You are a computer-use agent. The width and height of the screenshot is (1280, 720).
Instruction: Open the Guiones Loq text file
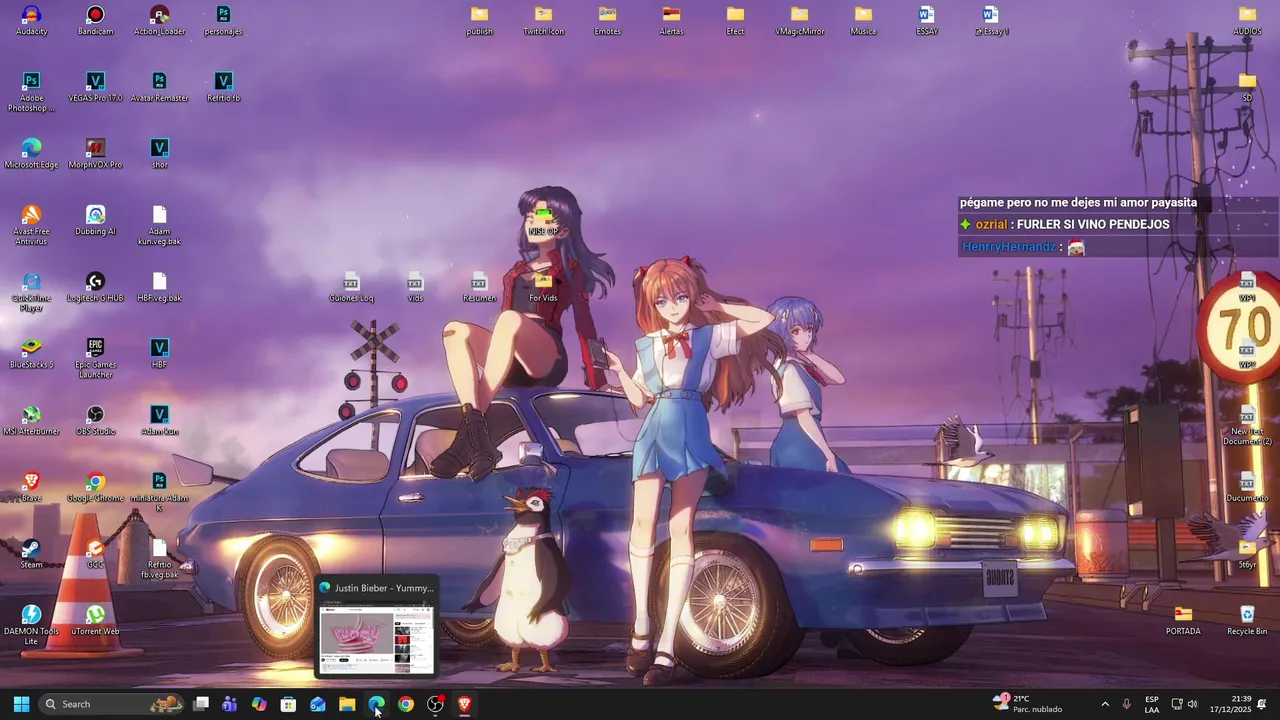point(351,288)
